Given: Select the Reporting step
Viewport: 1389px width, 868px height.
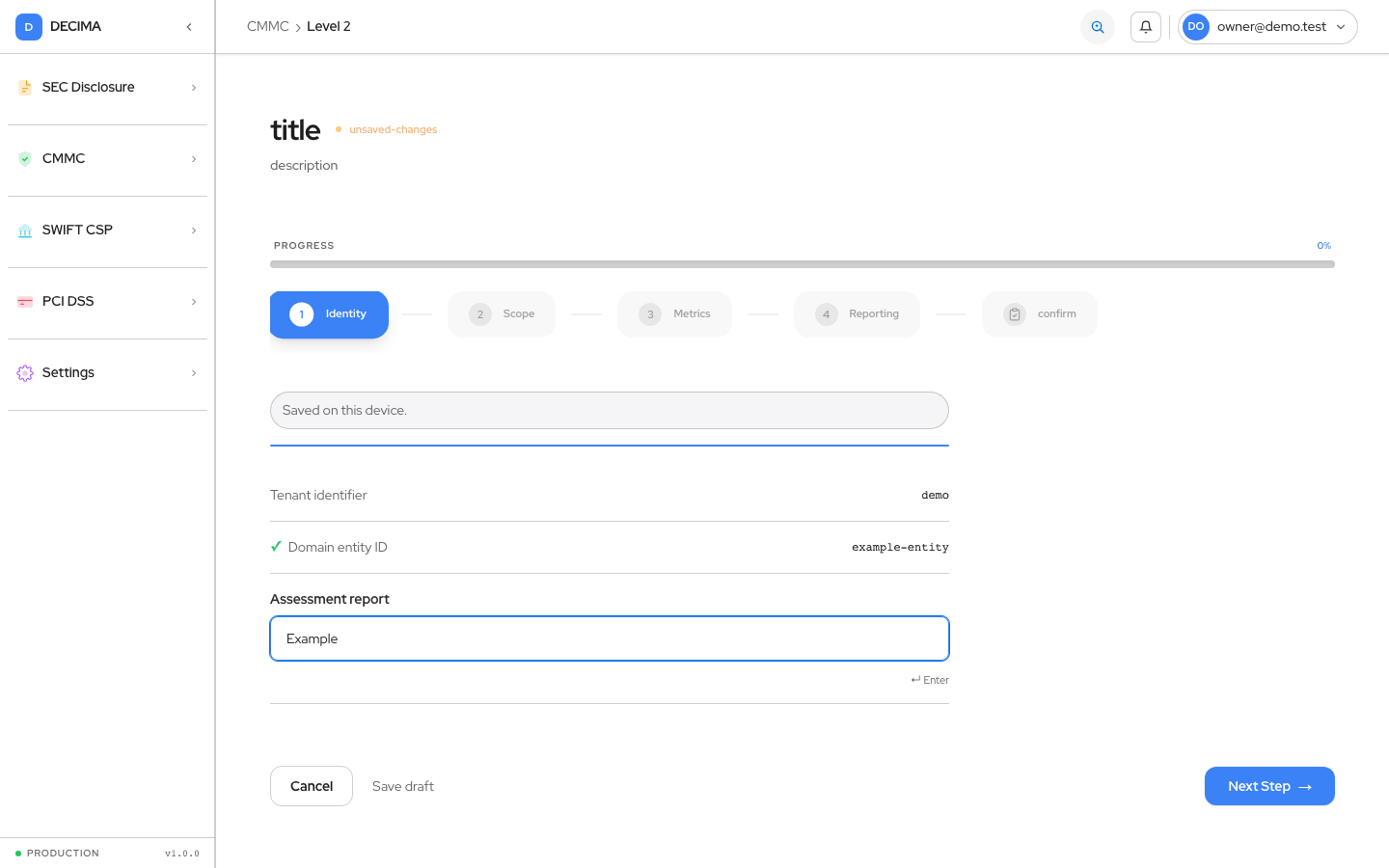Looking at the screenshot, I should click(857, 314).
